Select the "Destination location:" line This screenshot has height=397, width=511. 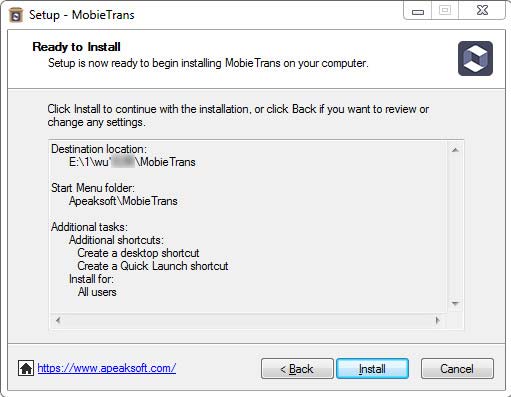(99, 149)
